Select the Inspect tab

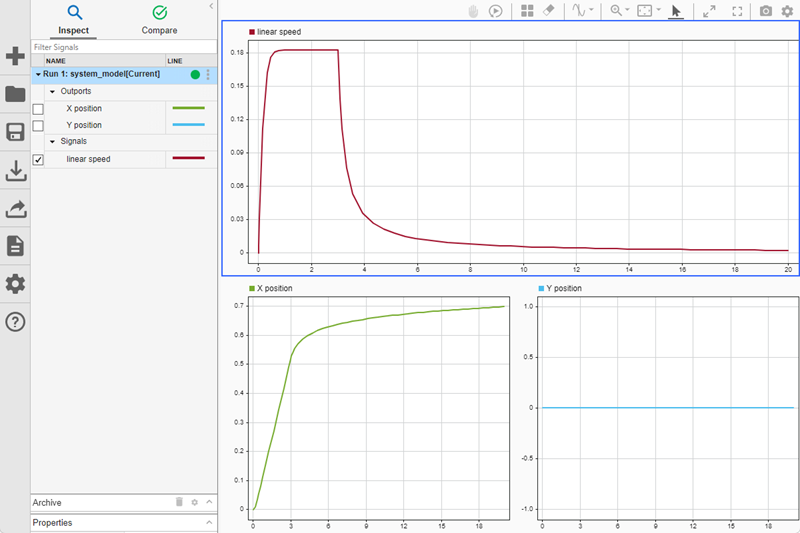pos(73,19)
